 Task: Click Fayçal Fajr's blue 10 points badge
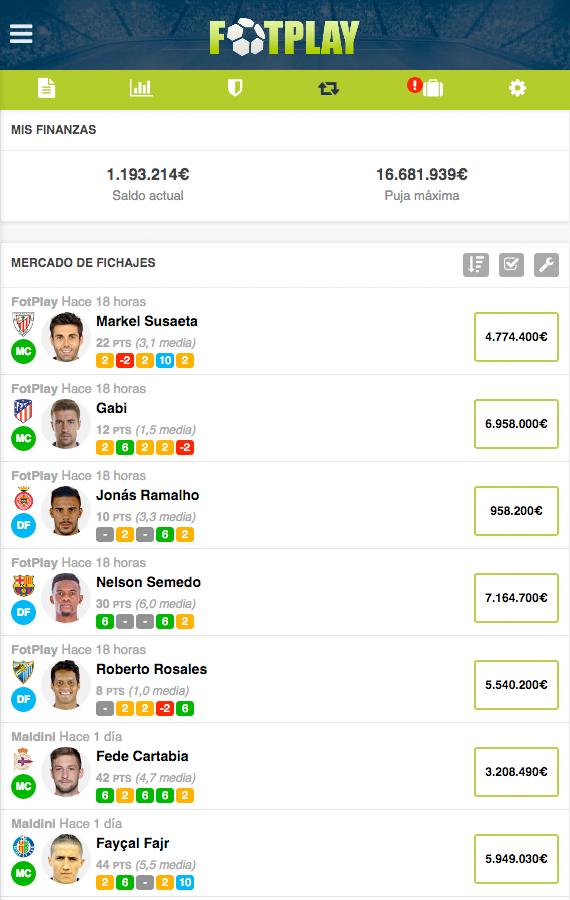click(x=185, y=882)
